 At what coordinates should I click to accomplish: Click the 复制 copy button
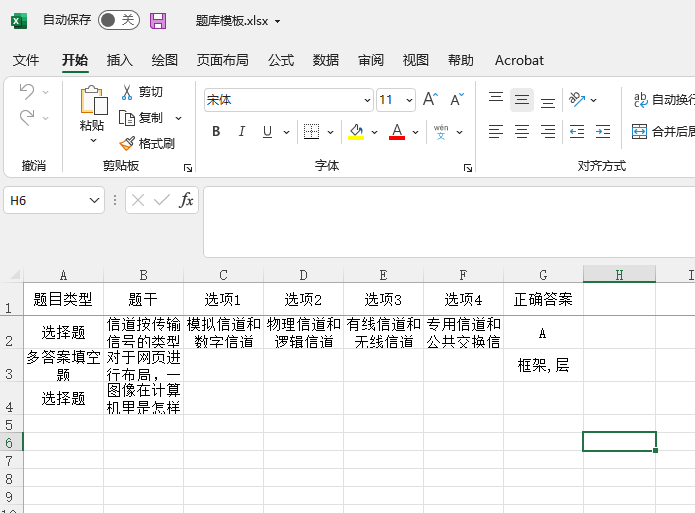tap(141, 118)
